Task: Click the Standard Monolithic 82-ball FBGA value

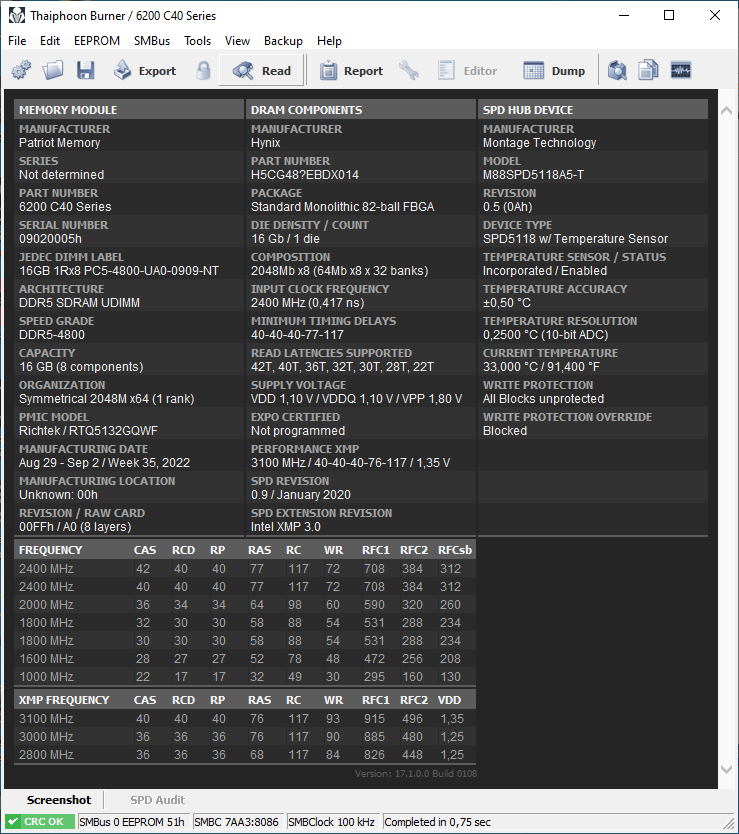Action: (343, 207)
